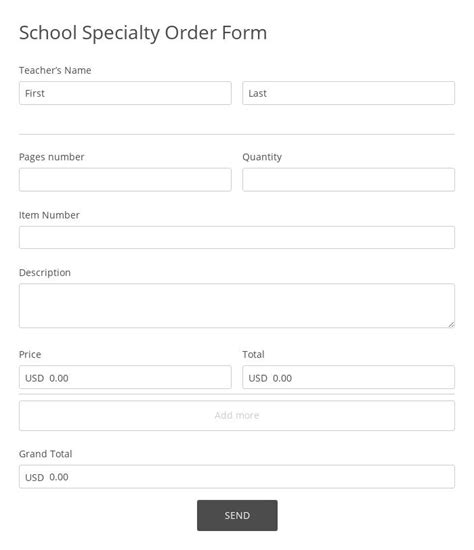474x550 pixels.
Task: Click the Item Number label
Action: pos(49,215)
